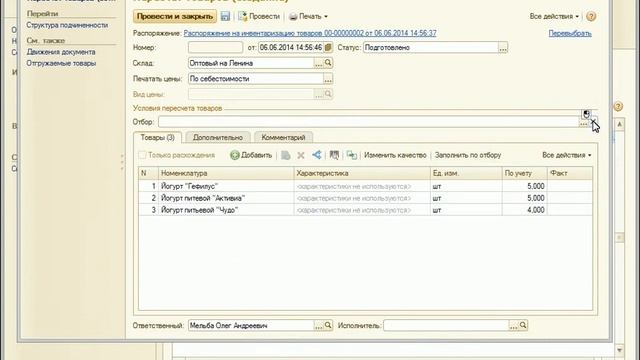Select row Йогурт "Гефилус"

(365, 186)
